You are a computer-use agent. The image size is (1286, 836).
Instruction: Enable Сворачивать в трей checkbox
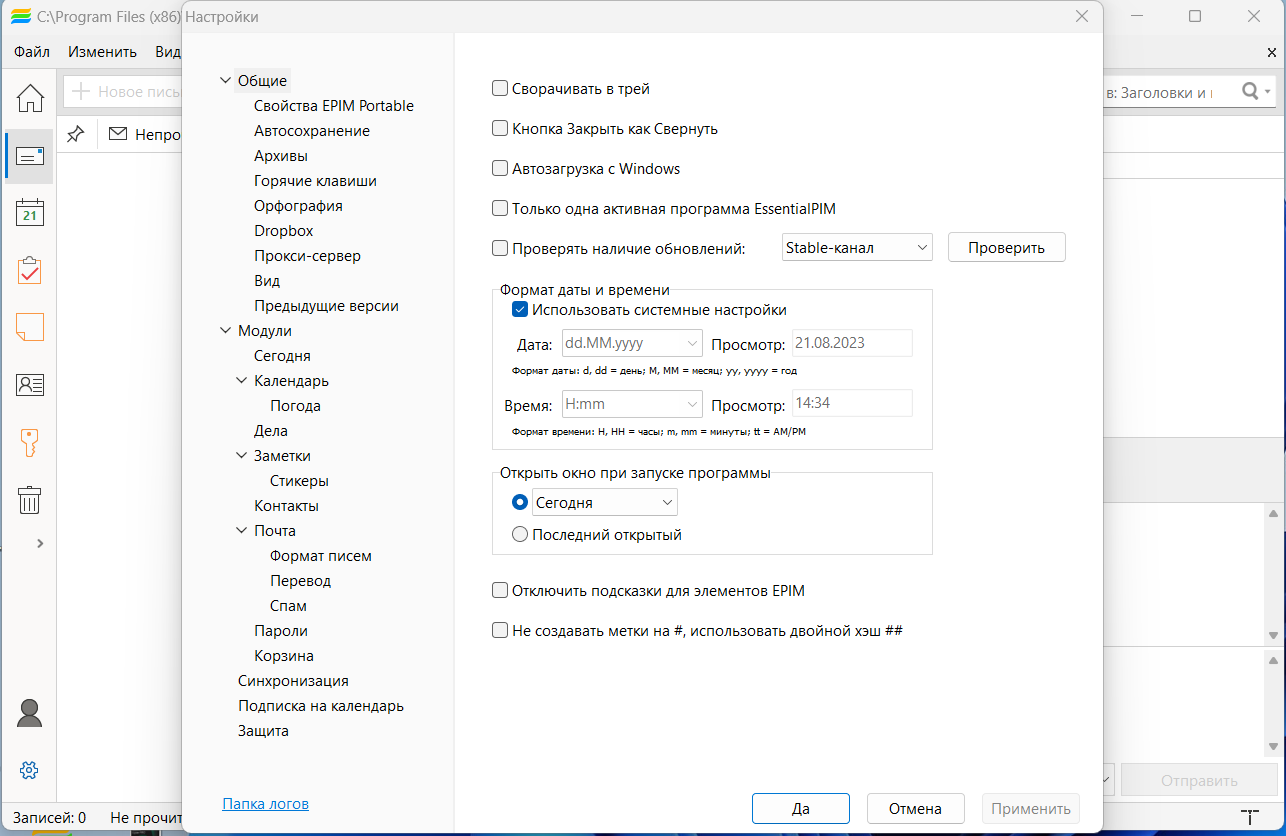[x=500, y=89]
